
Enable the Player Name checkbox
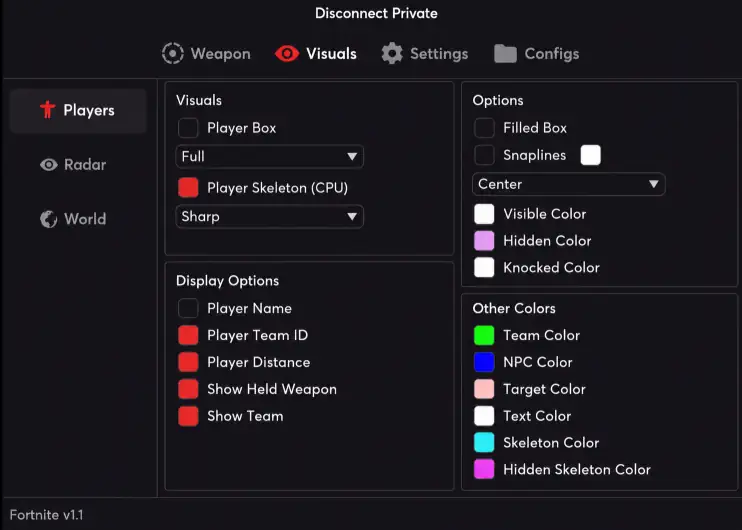pyautogui.click(x=188, y=308)
